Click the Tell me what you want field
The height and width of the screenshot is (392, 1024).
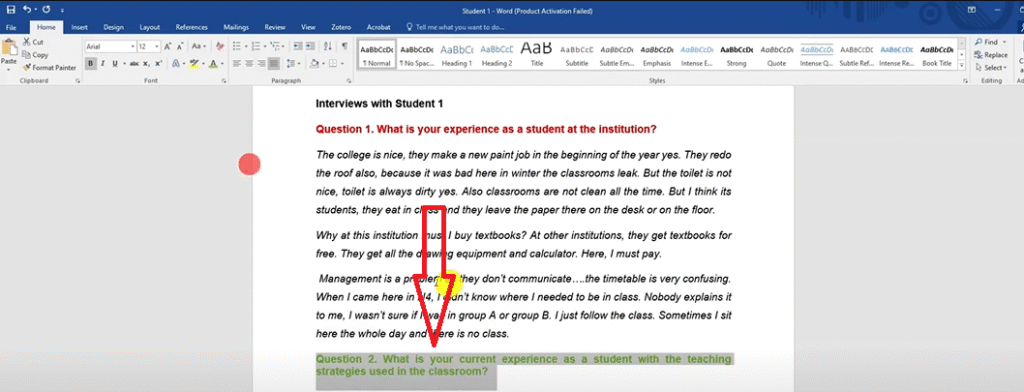point(455,27)
